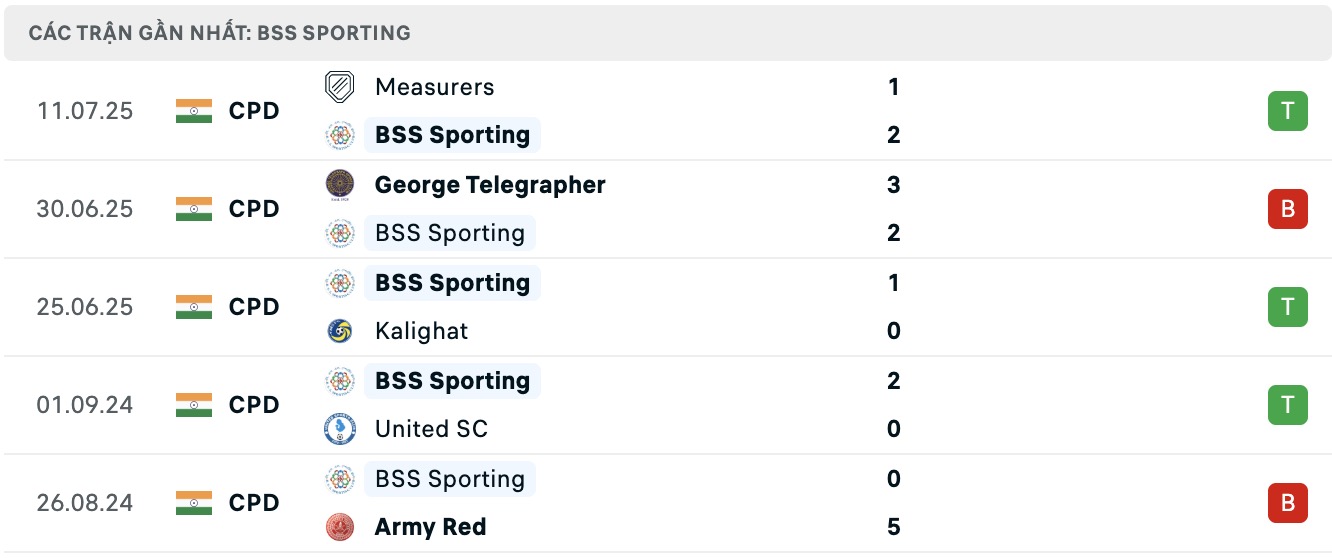1332x558 pixels.
Task: Click green T result badge for 25.06.25
Action: click(x=1287, y=307)
